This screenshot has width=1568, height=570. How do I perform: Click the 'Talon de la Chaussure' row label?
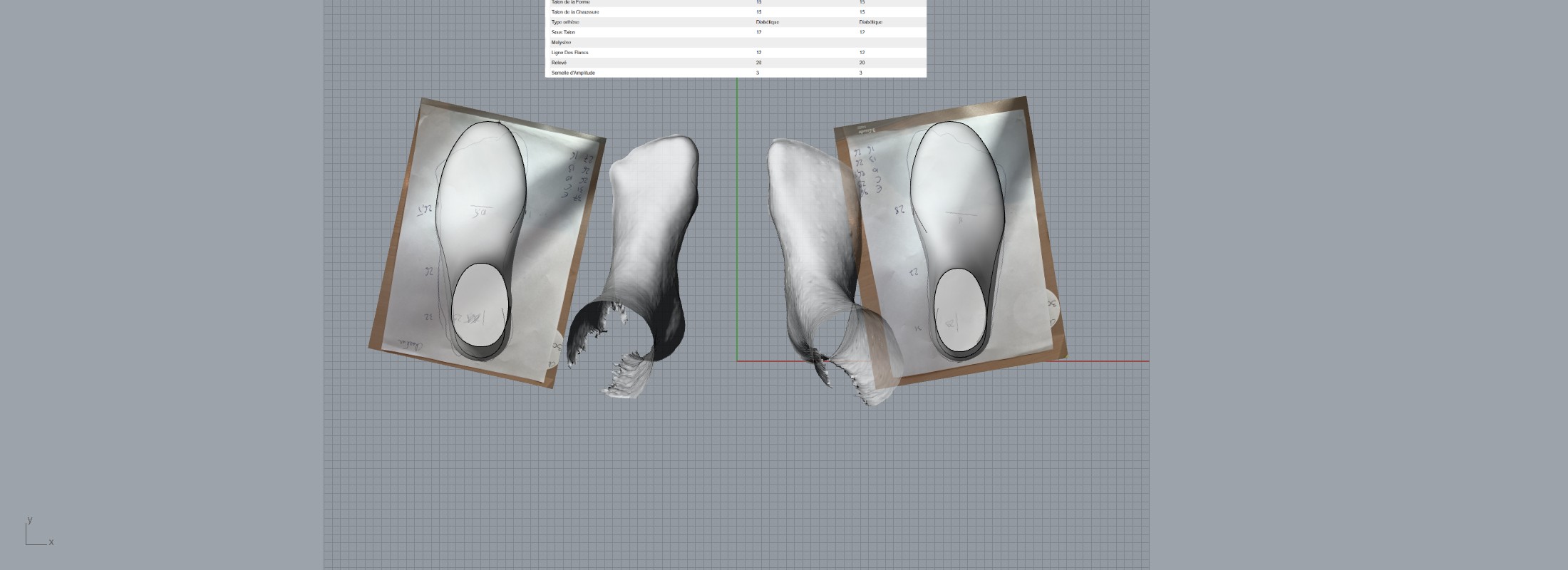575,12
